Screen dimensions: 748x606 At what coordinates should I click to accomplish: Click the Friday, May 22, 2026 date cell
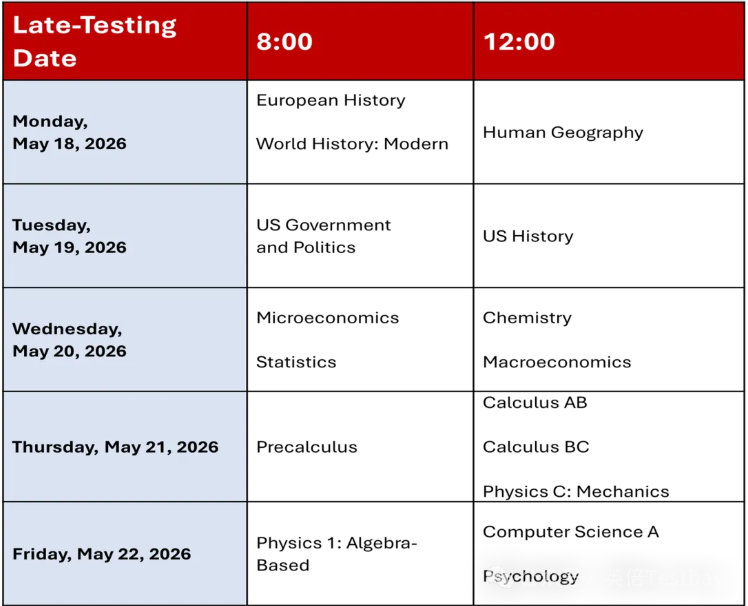click(102, 554)
